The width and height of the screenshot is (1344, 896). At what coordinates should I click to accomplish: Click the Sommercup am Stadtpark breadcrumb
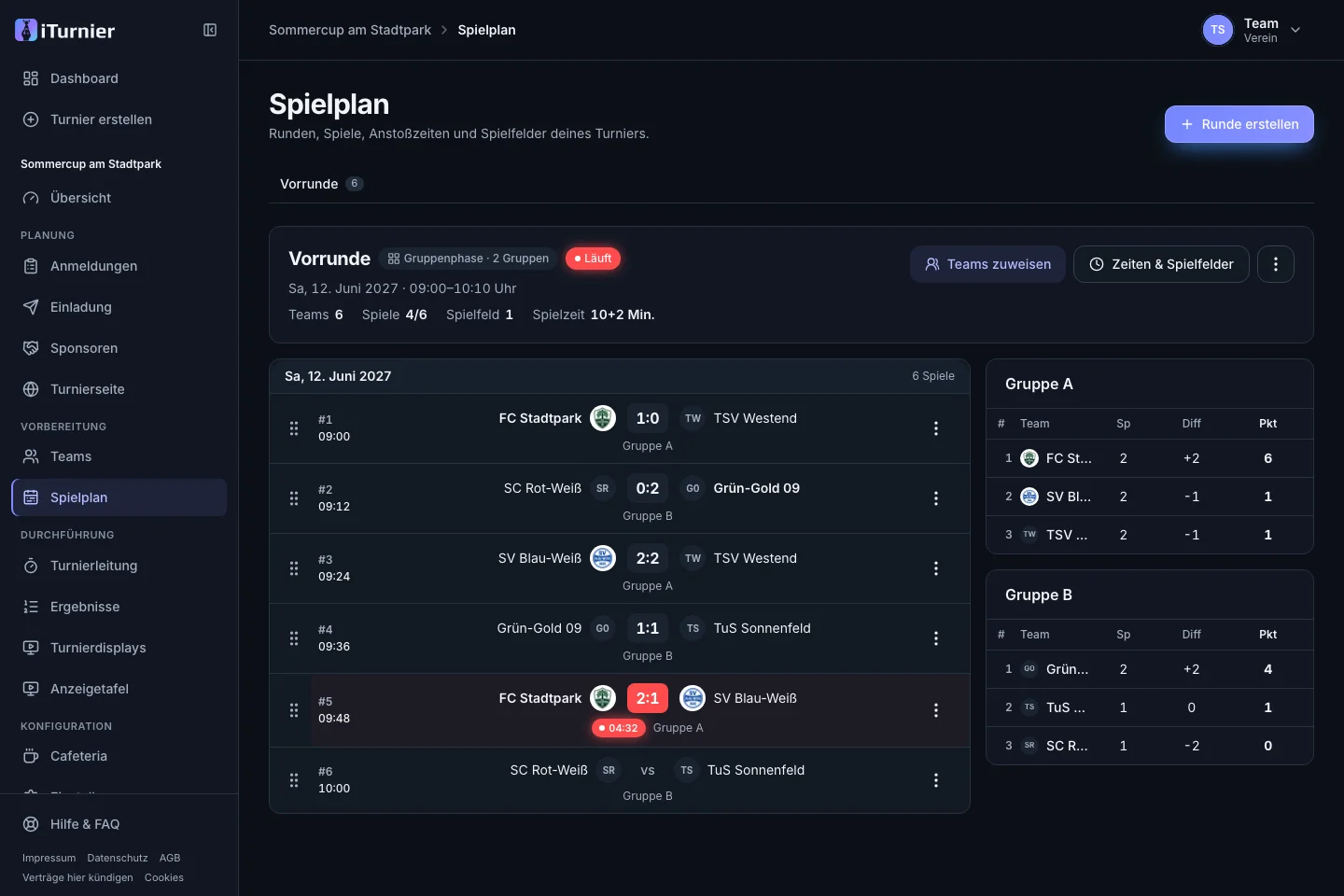pos(350,30)
